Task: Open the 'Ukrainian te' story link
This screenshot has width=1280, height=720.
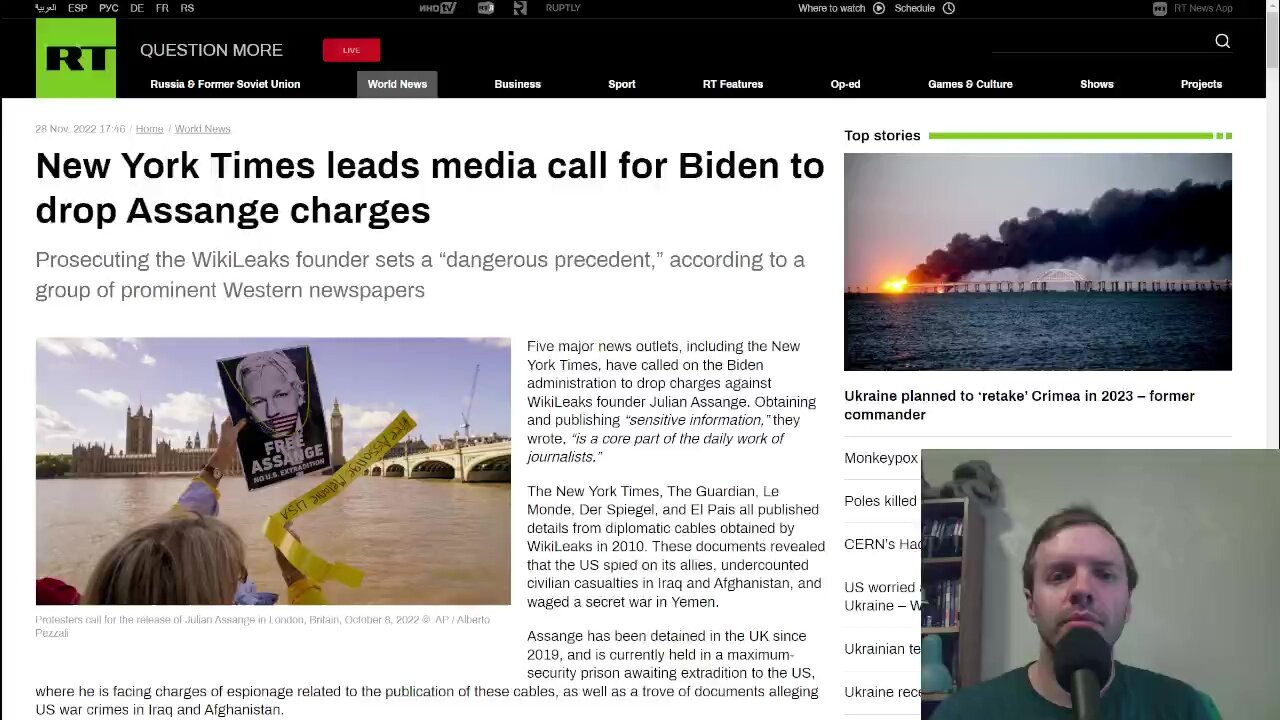Action: [882, 649]
